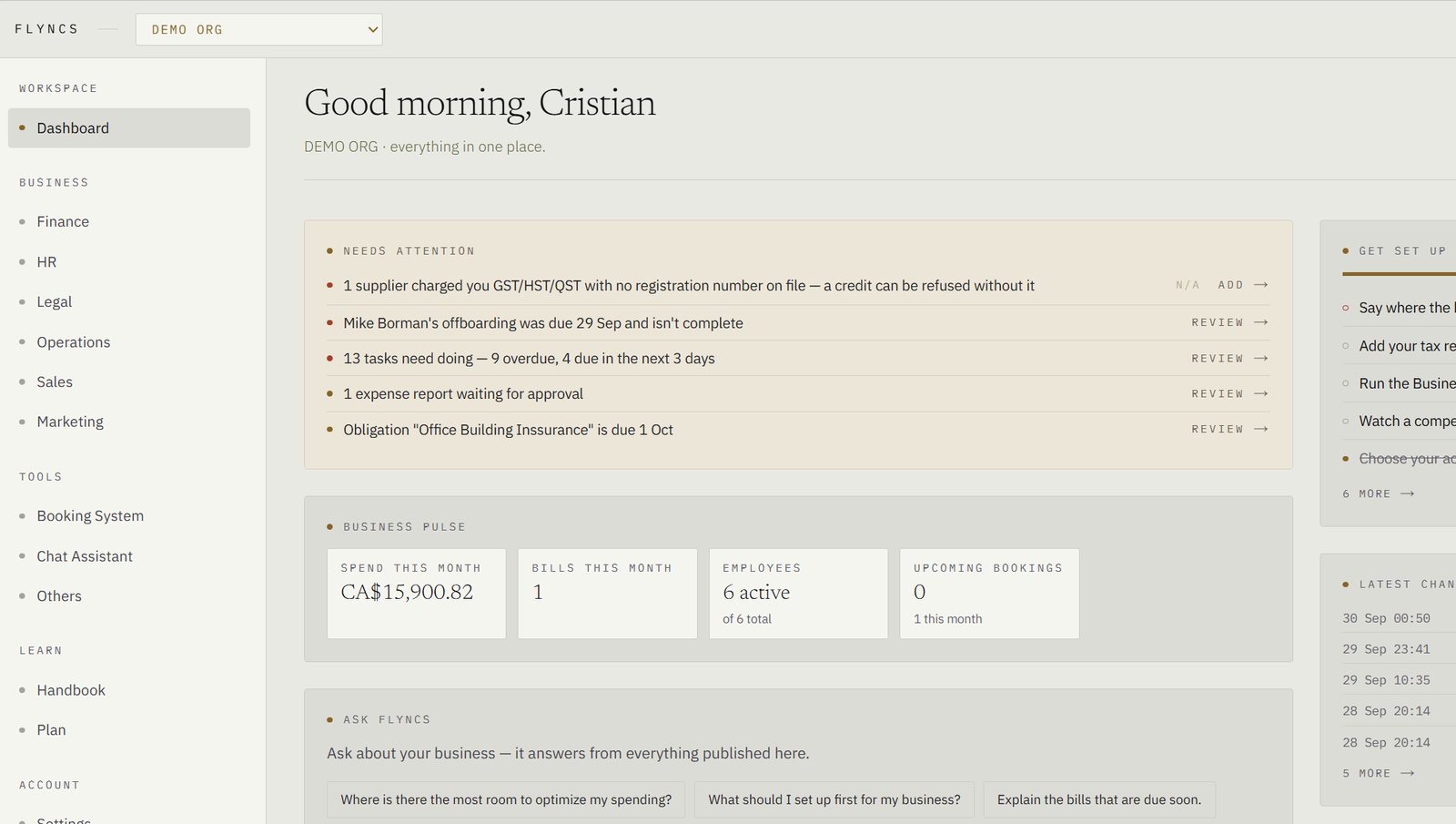Click the arrow icon on the expense report row

[1261, 393]
